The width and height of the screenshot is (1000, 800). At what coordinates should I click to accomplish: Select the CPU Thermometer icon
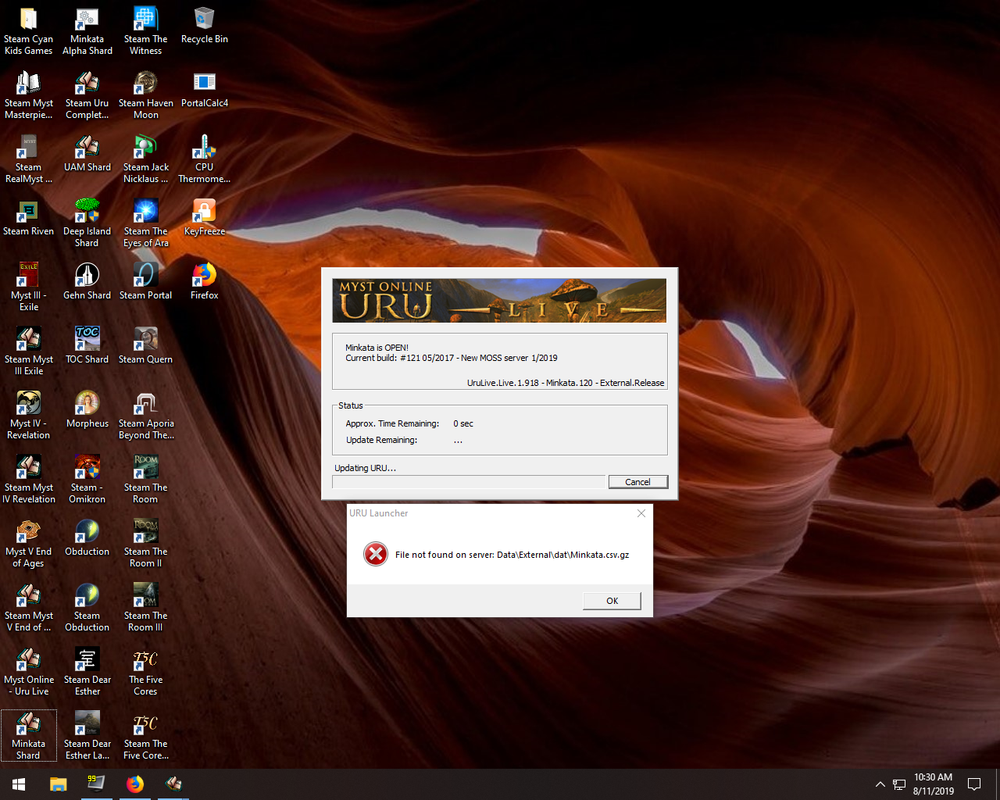(x=204, y=159)
